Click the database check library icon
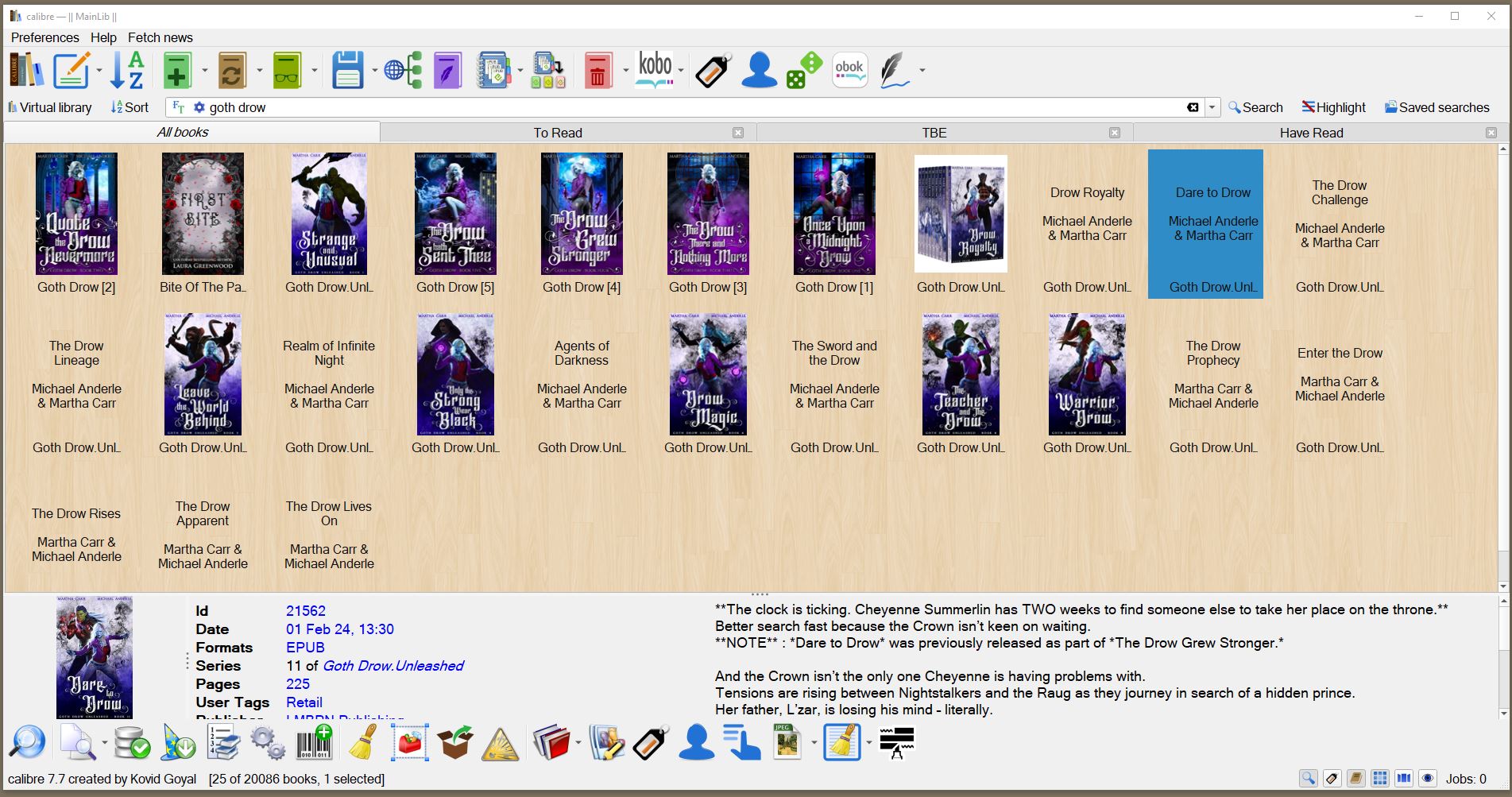Viewport: 1512px width, 797px height. [131, 742]
